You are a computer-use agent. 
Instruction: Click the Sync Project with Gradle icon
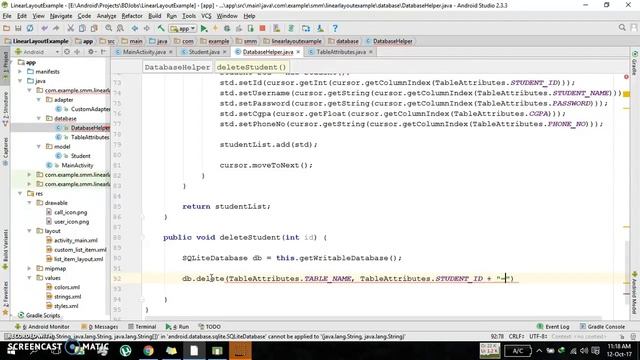(x=291, y=28)
